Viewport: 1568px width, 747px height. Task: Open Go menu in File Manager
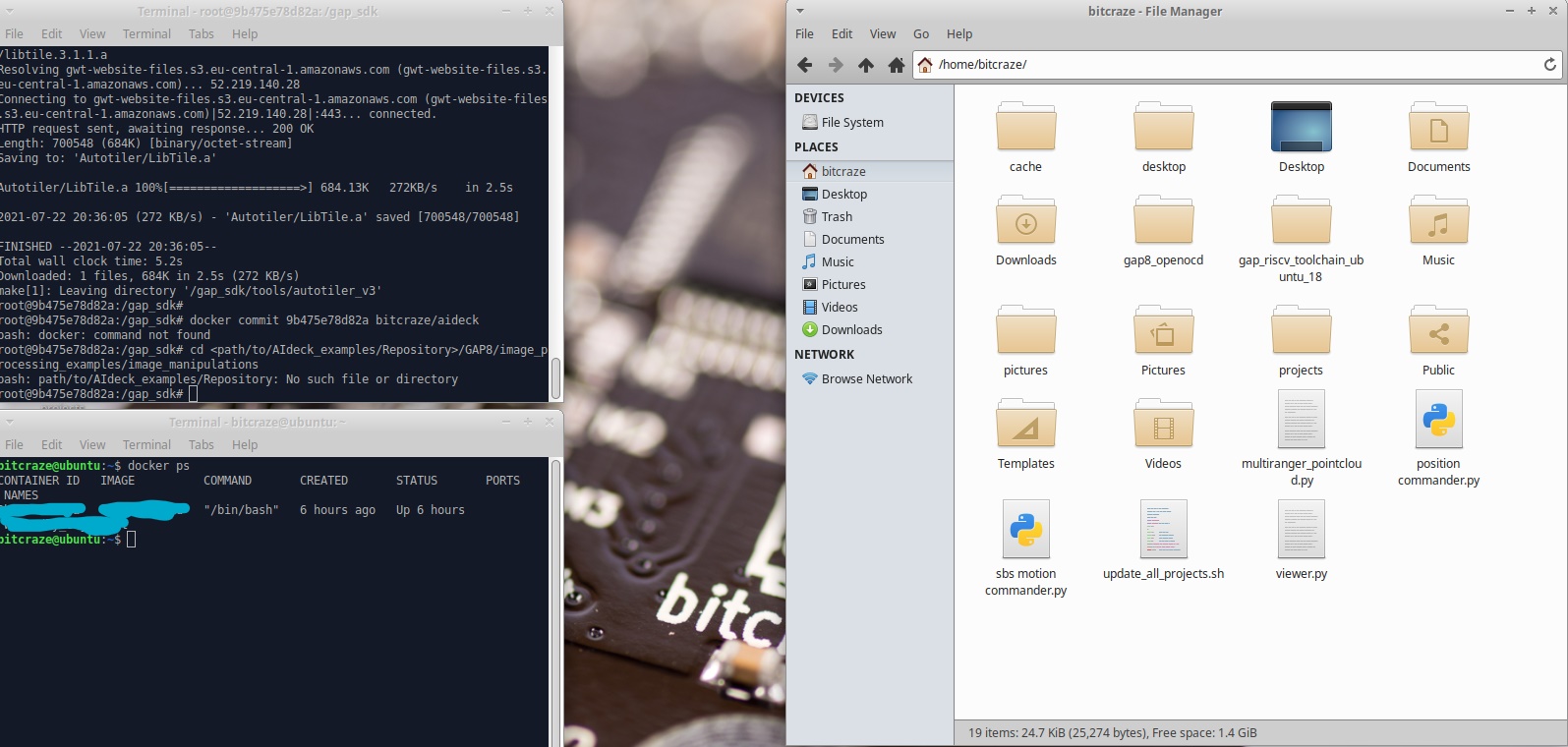click(921, 33)
